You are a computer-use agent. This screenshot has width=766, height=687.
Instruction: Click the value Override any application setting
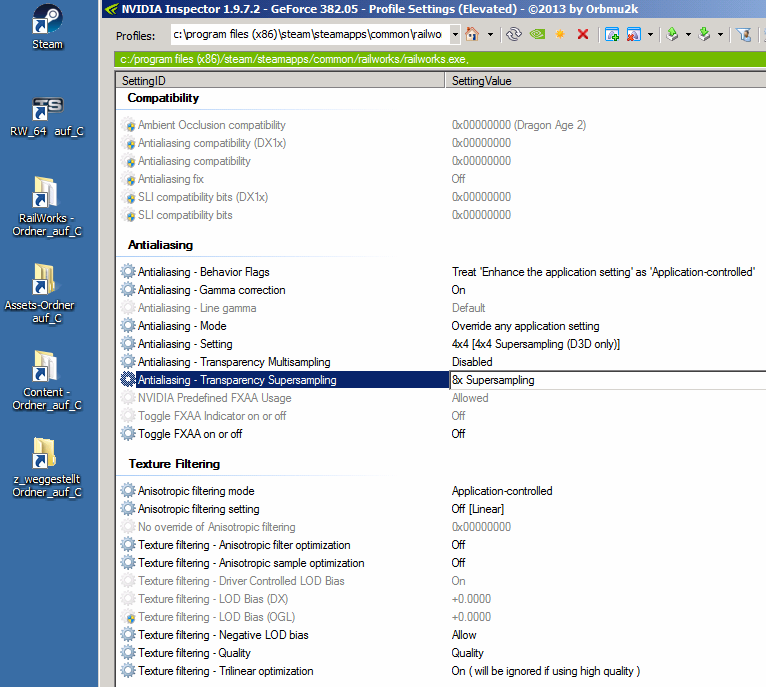[525, 326]
